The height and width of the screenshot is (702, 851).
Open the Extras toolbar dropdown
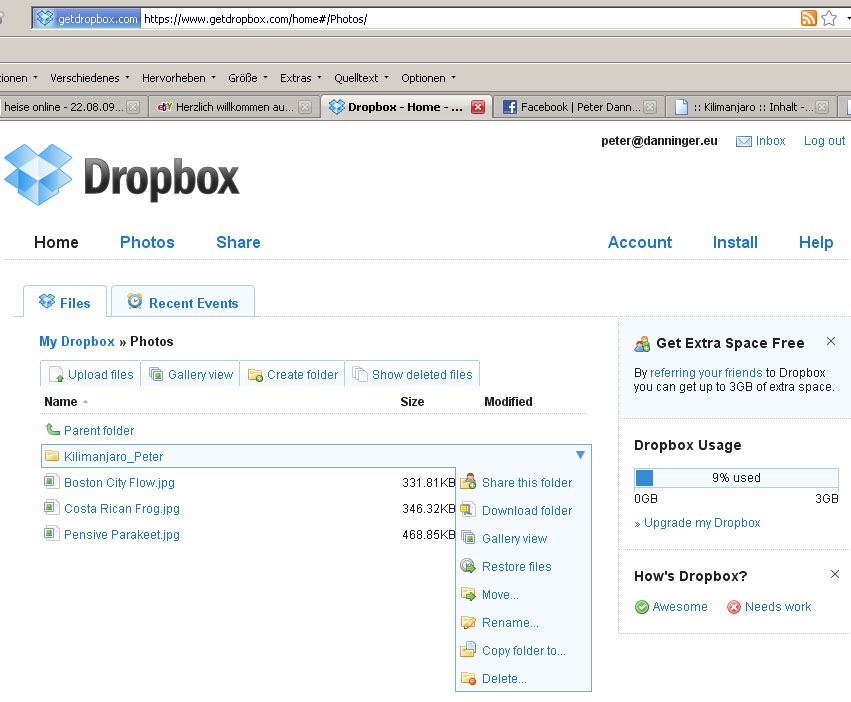click(x=301, y=78)
